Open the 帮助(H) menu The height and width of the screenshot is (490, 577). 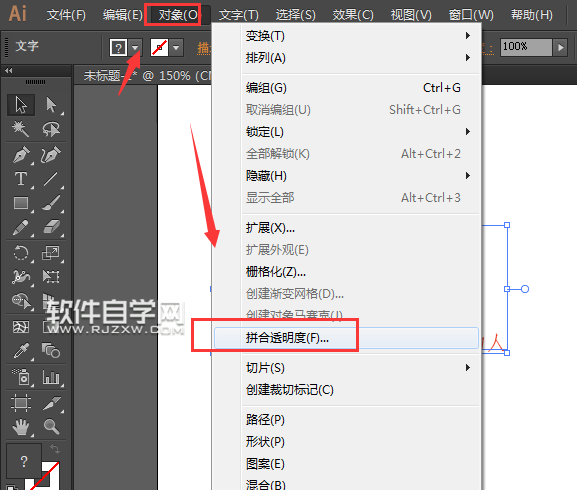click(532, 15)
